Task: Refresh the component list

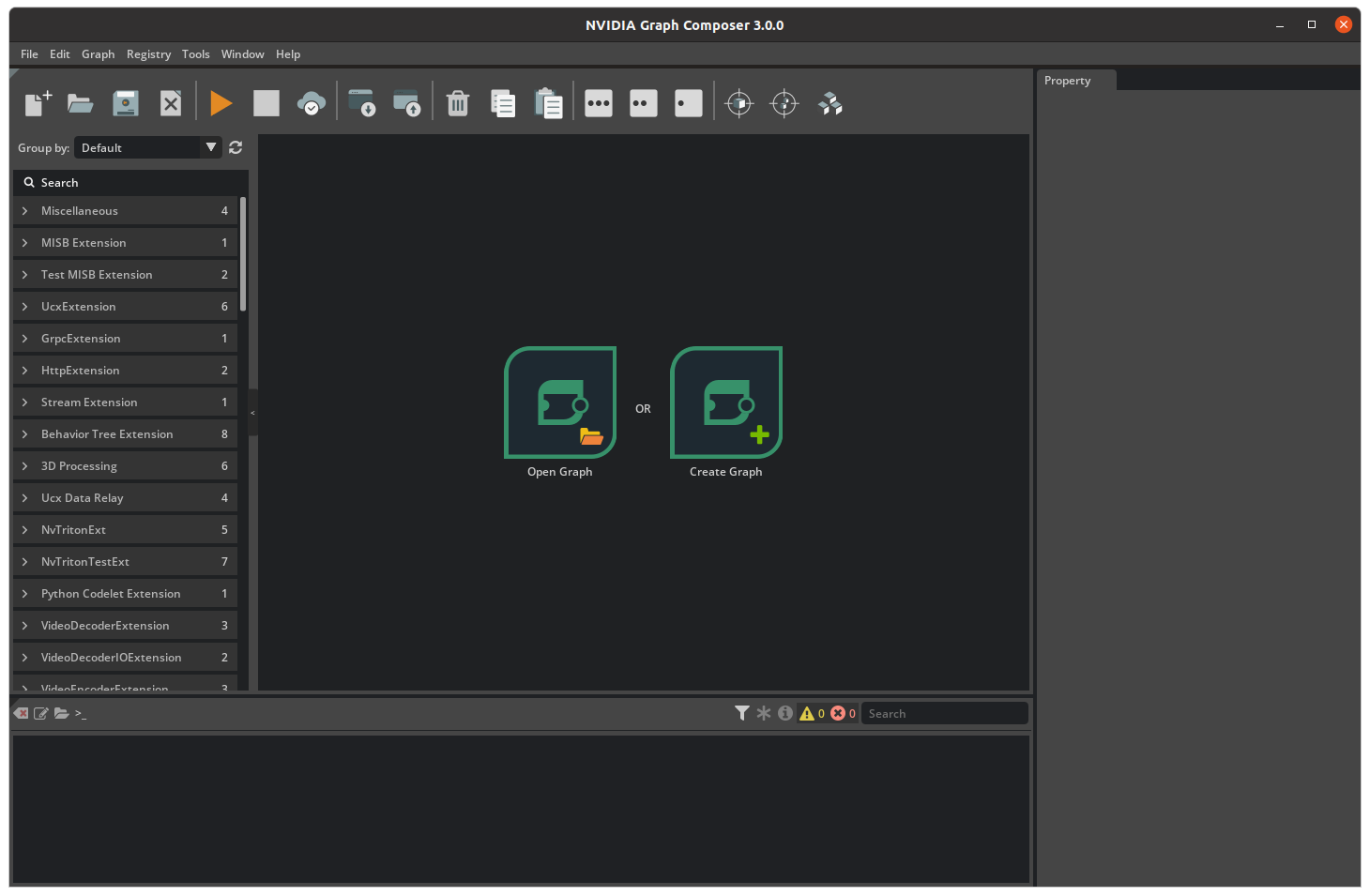Action: click(236, 147)
